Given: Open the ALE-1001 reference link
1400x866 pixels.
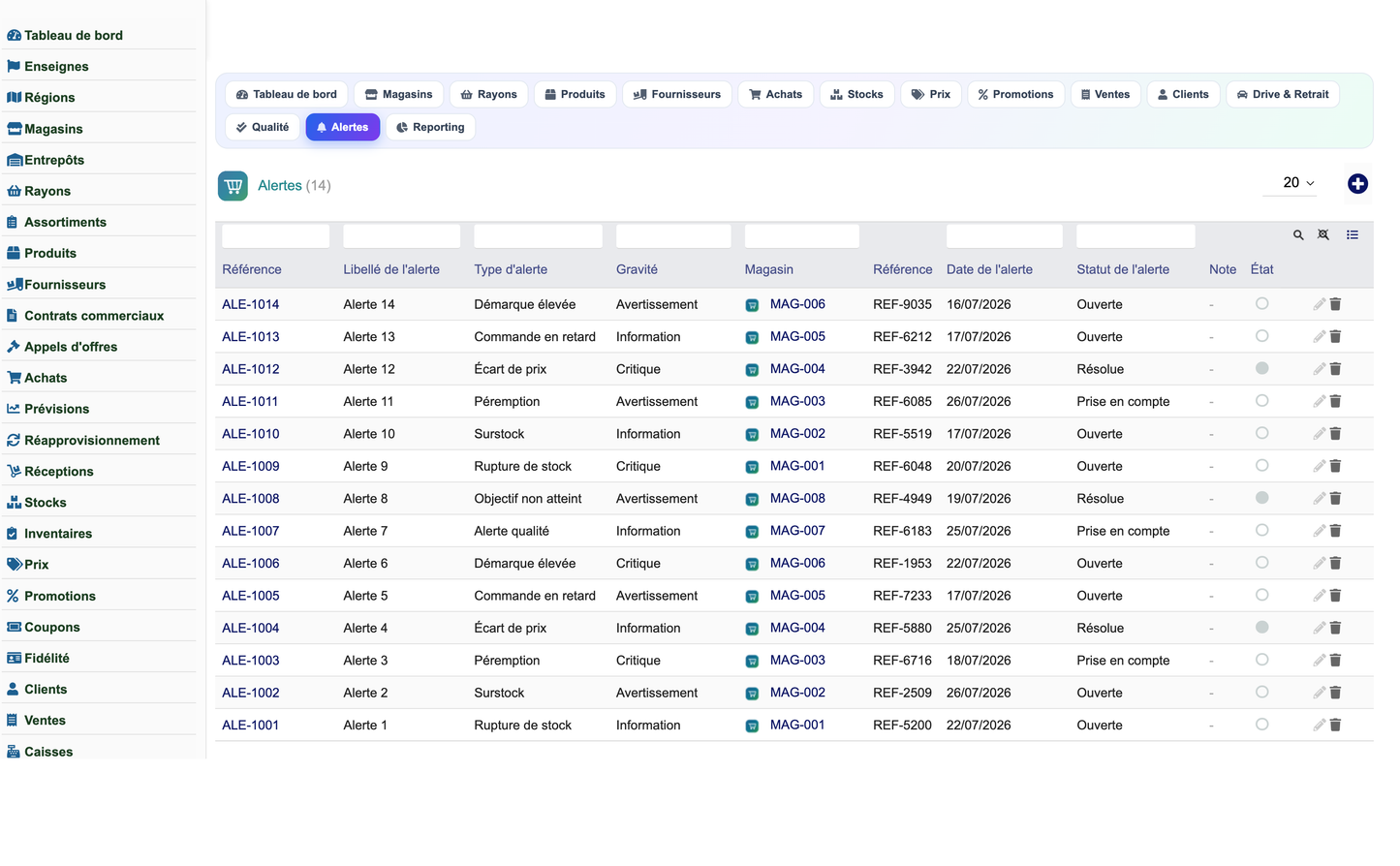Looking at the screenshot, I should point(250,725).
